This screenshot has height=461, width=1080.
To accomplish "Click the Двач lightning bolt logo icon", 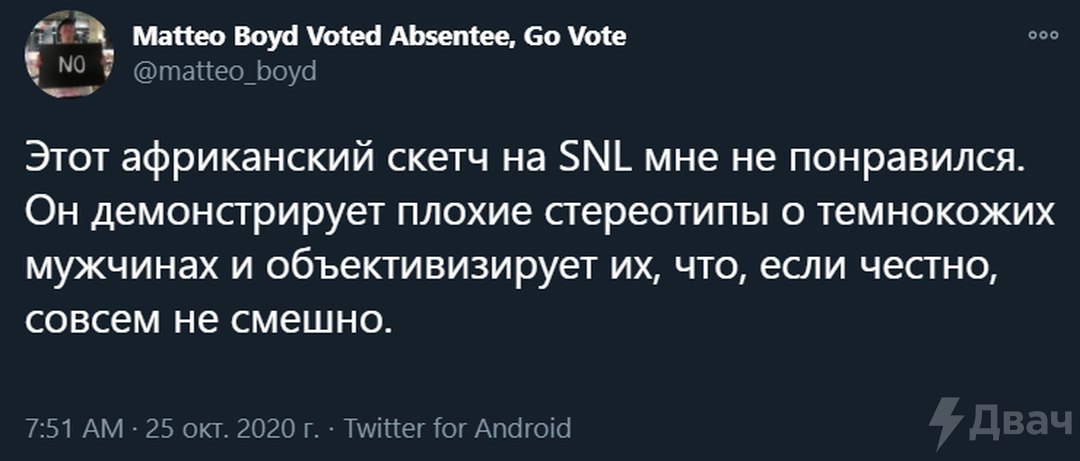I will point(946,422).
